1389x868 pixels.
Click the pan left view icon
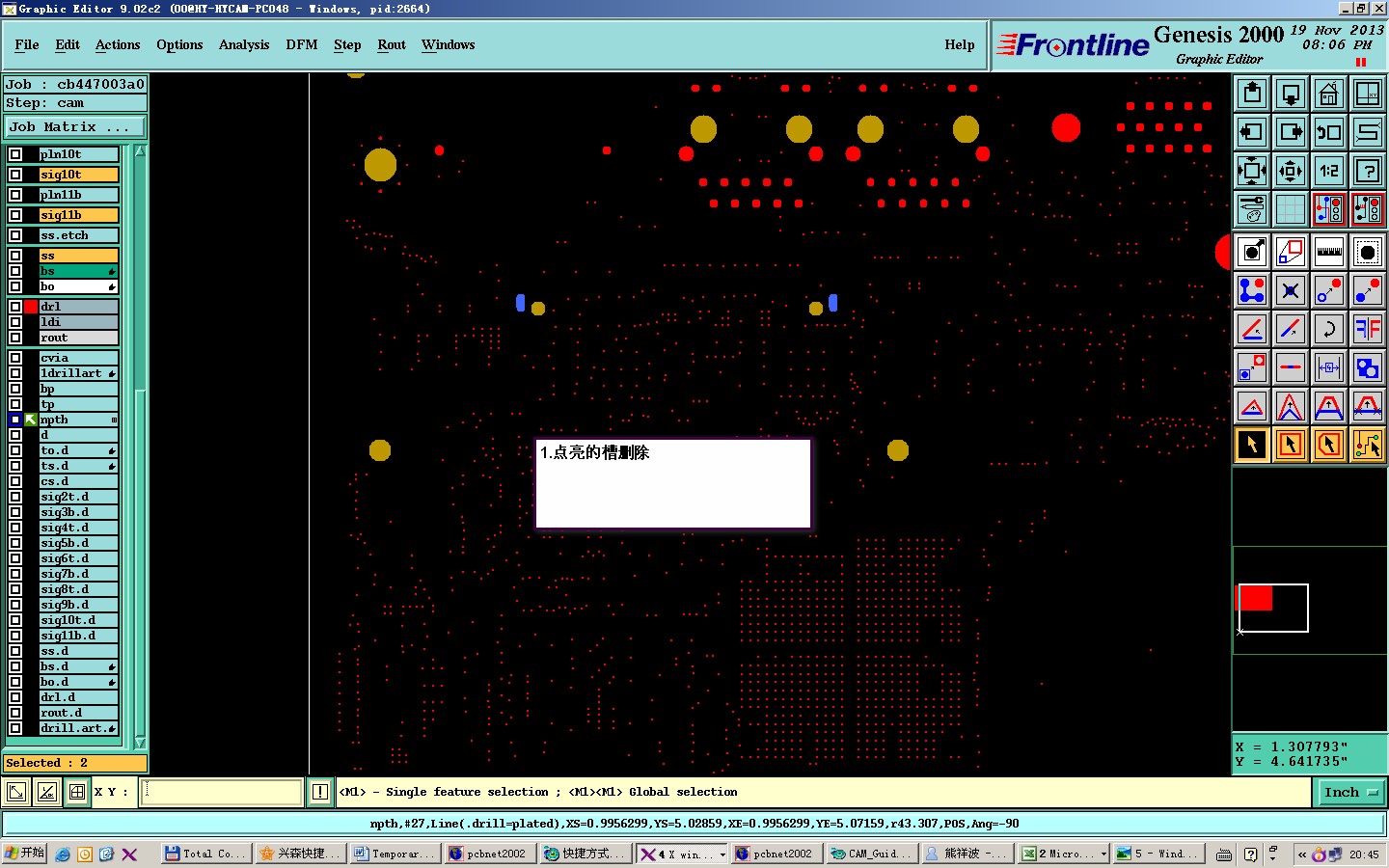pos(1252,132)
